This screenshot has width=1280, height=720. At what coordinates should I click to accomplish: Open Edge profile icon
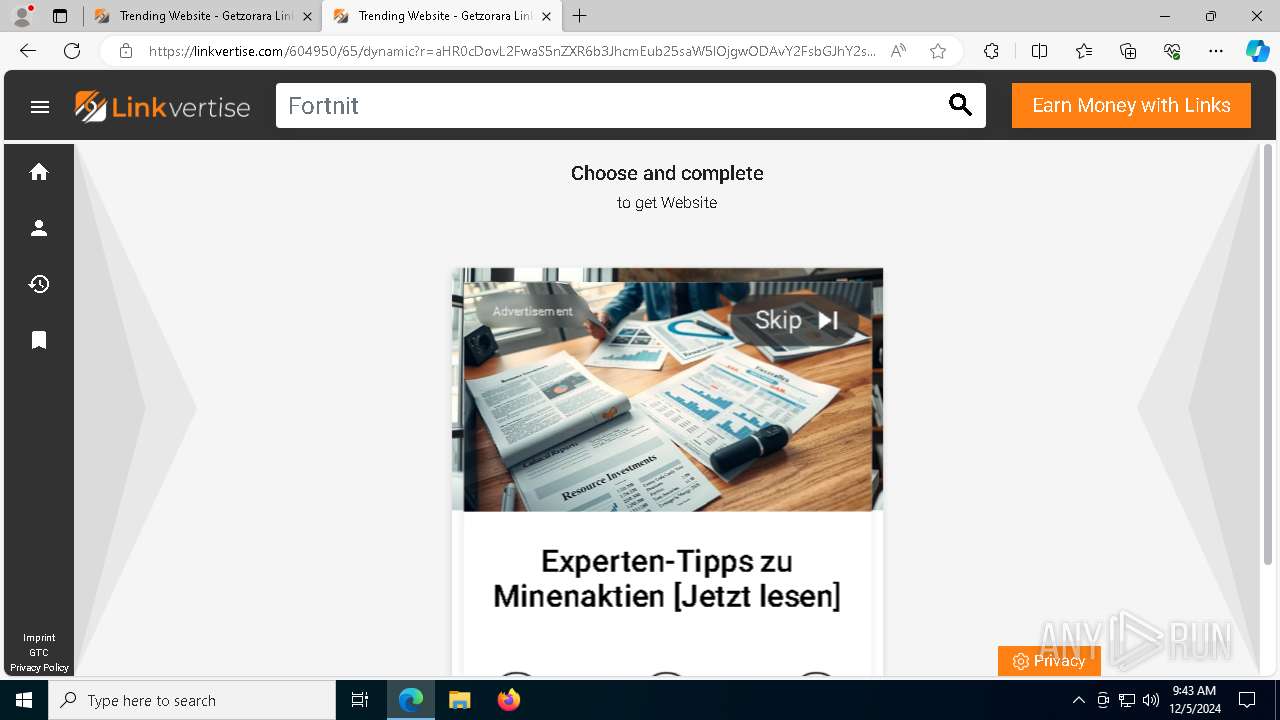click(22, 16)
